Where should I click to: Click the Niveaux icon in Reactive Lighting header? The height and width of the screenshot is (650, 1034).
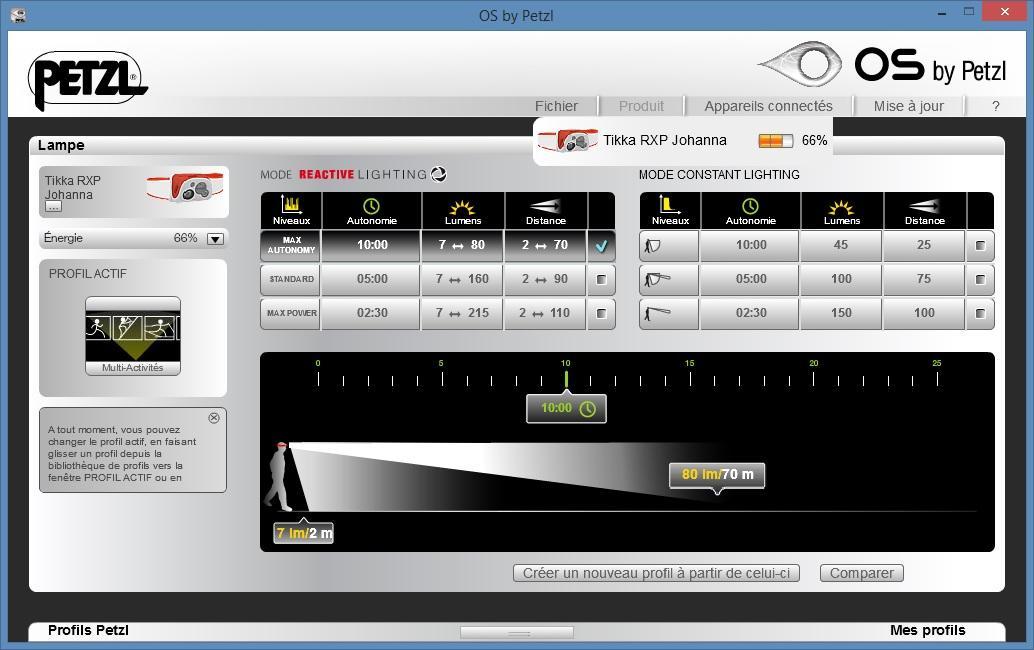click(290, 204)
